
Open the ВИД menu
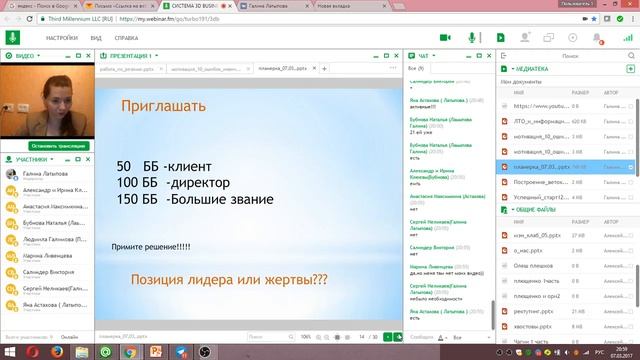point(96,38)
